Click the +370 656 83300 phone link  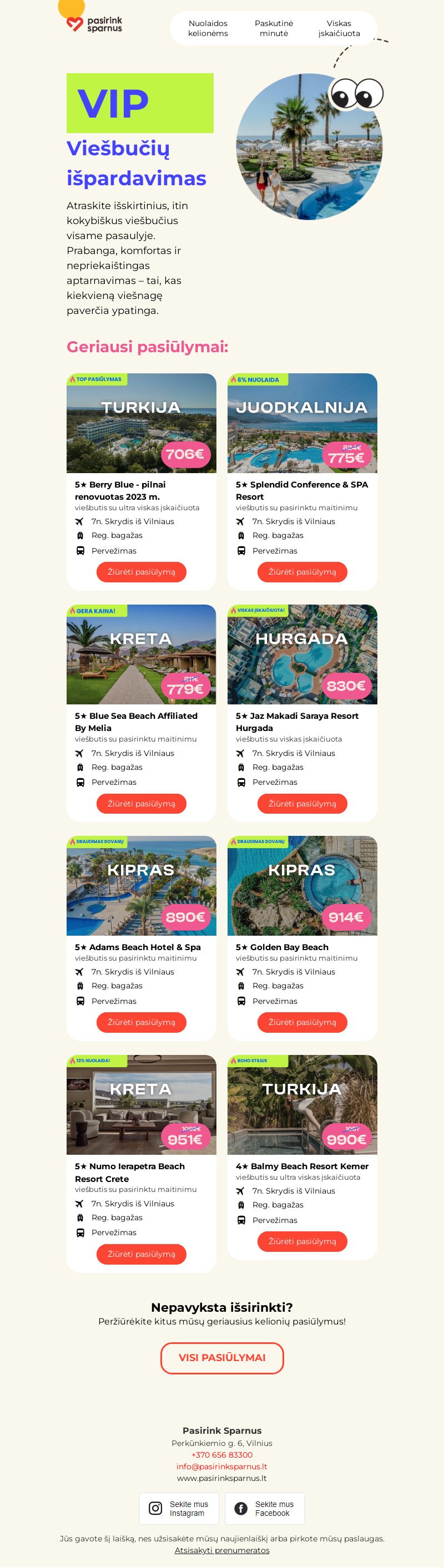tap(221, 1455)
